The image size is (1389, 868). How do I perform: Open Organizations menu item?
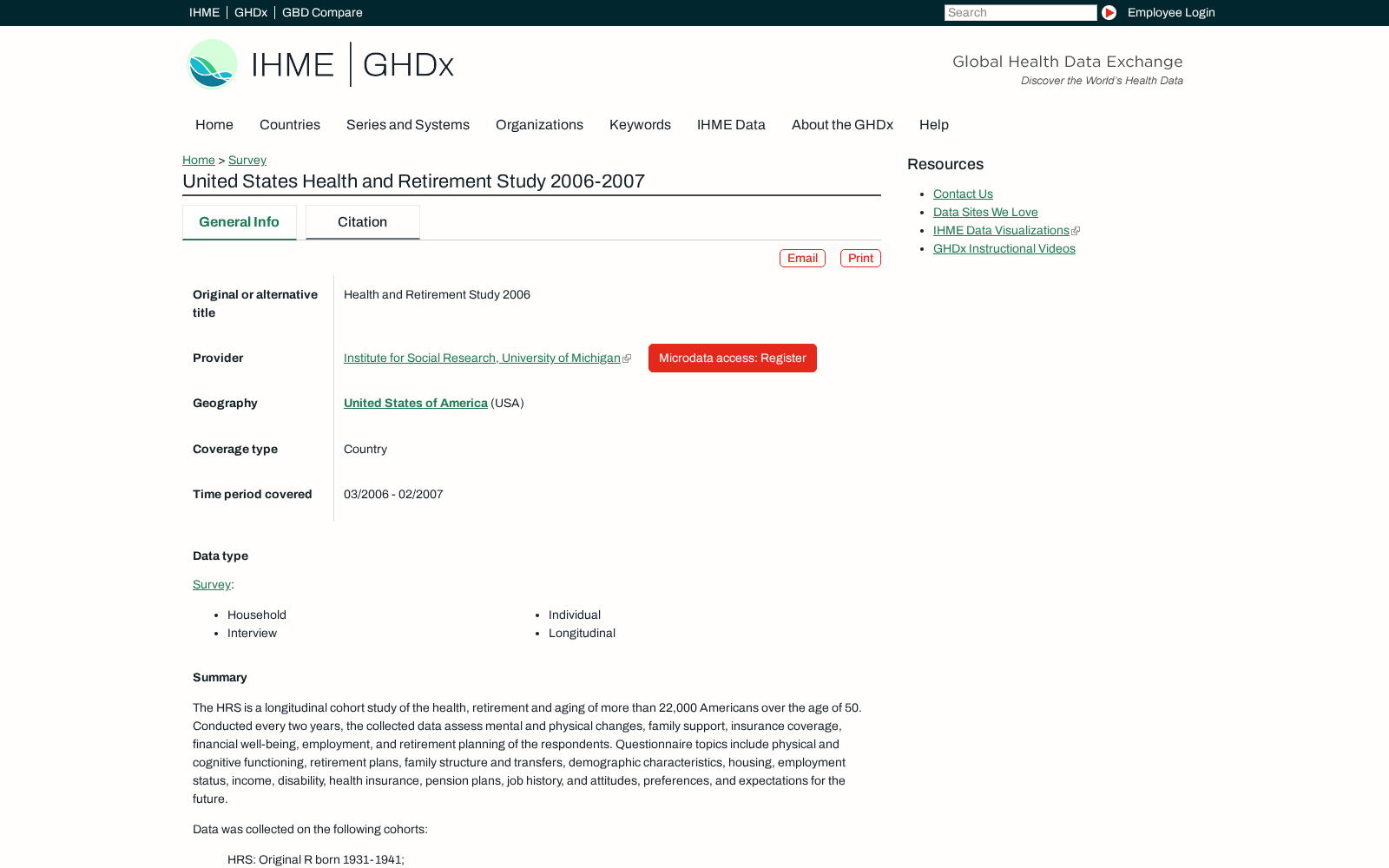[539, 125]
